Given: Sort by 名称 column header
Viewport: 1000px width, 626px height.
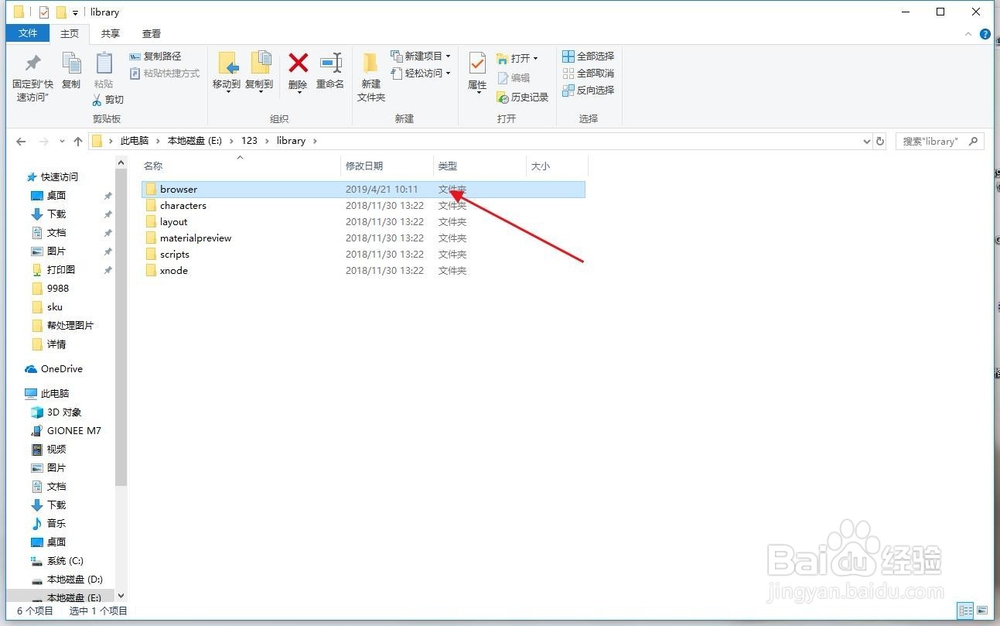Looking at the screenshot, I should click(153, 166).
